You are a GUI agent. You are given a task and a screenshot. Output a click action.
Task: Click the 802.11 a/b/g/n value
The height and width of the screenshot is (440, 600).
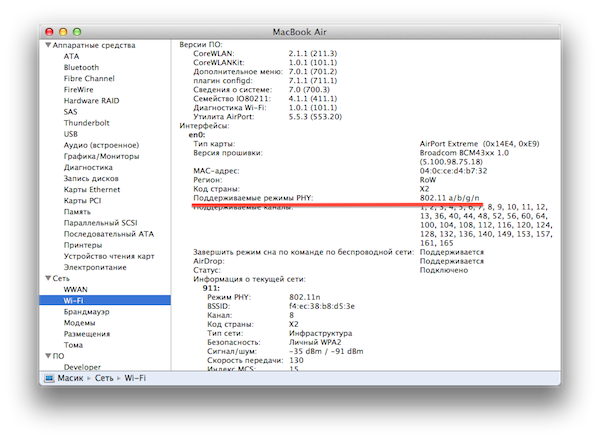point(450,198)
